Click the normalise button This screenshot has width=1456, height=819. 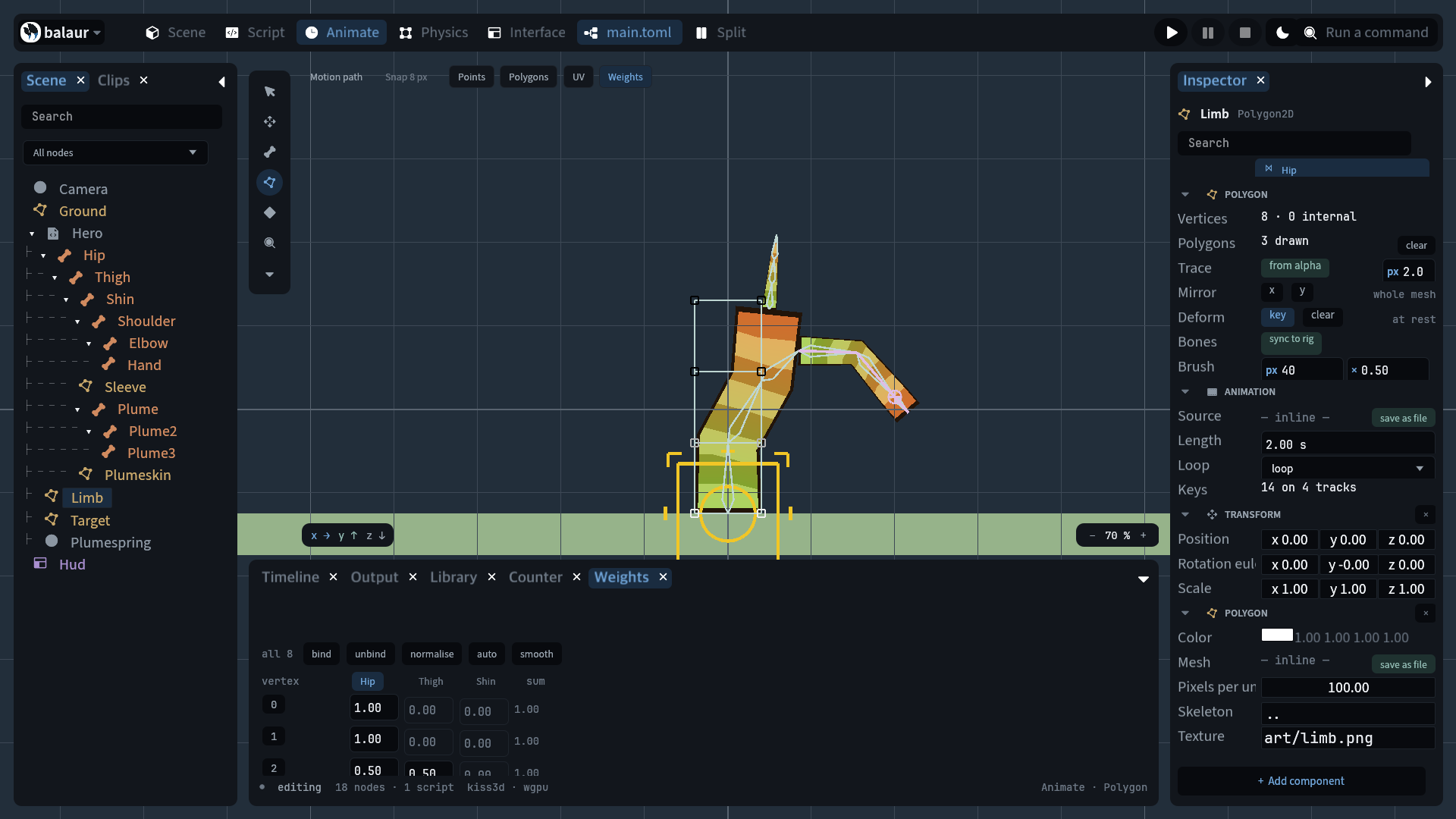[x=431, y=654]
